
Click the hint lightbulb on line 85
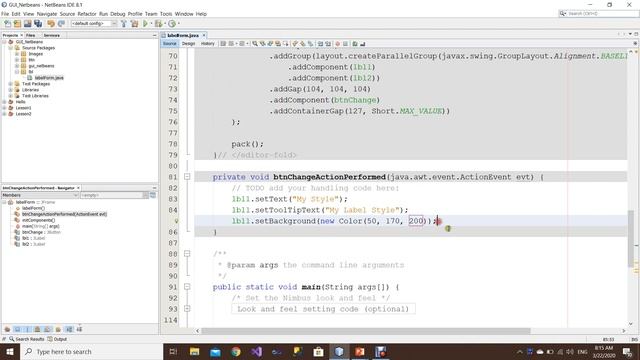tap(176, 221)
